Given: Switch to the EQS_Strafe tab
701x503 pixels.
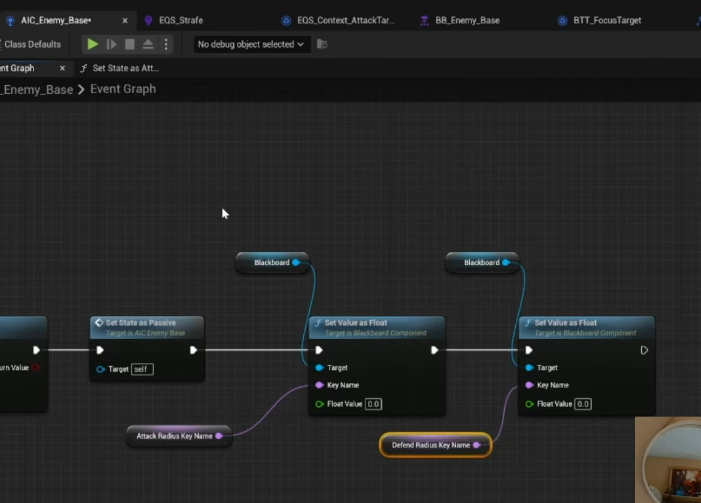Looking at the screenshot, I should pos(180,20).
